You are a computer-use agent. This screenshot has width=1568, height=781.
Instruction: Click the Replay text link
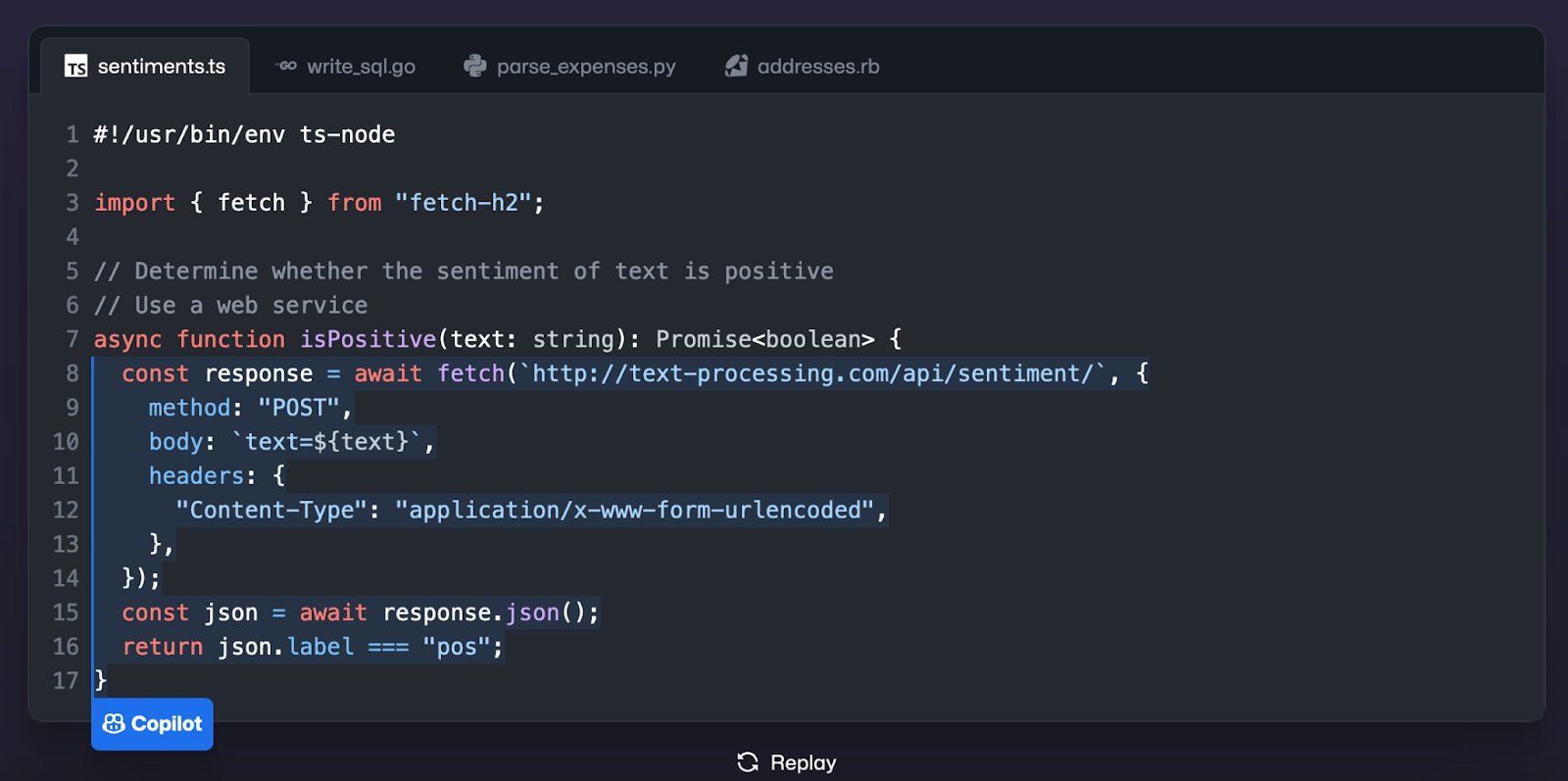(x=804, y=762)
